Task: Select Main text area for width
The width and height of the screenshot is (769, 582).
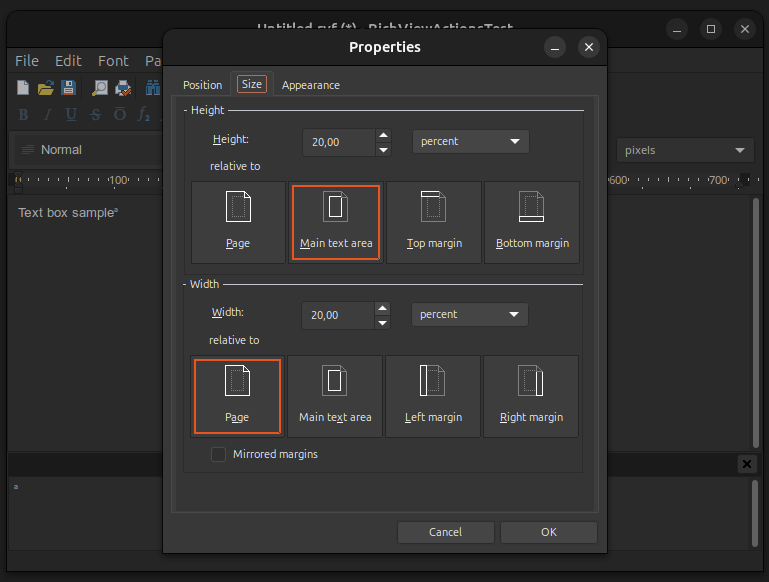Action: coord(335,396)
